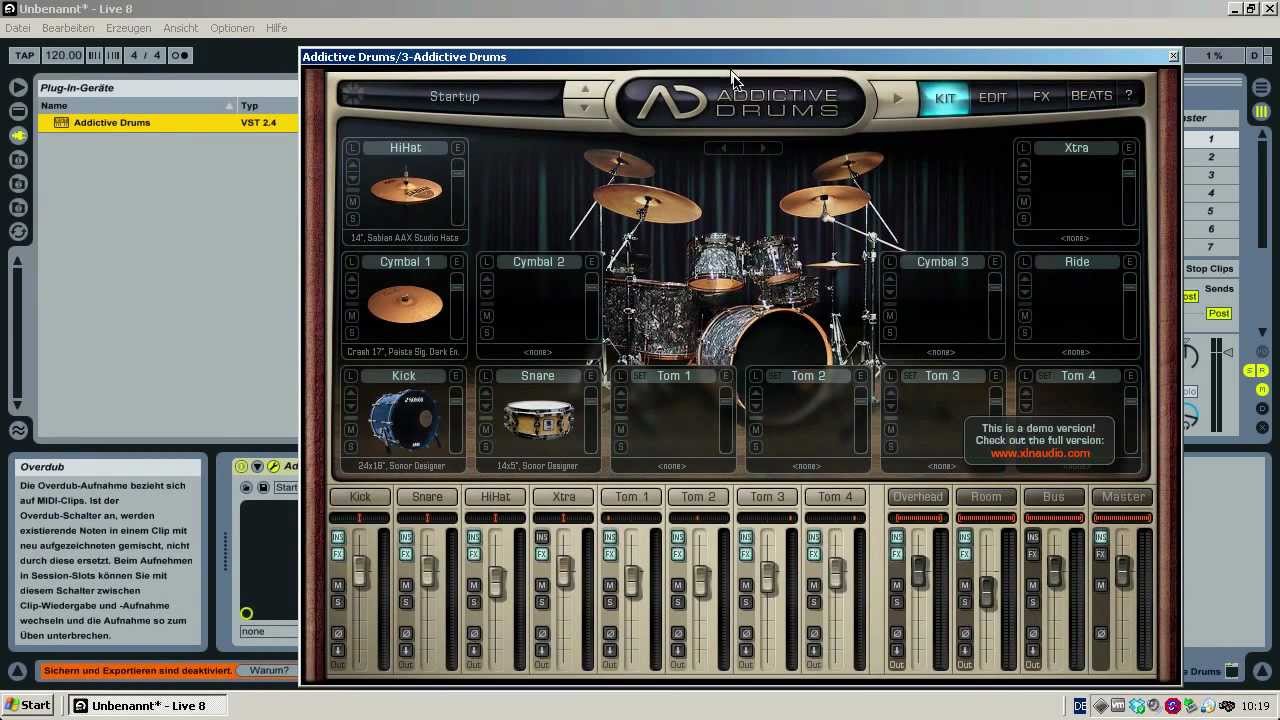1280x720 pixels.
Task: Select previous preset with up arrow
Action: pos(585,88)
